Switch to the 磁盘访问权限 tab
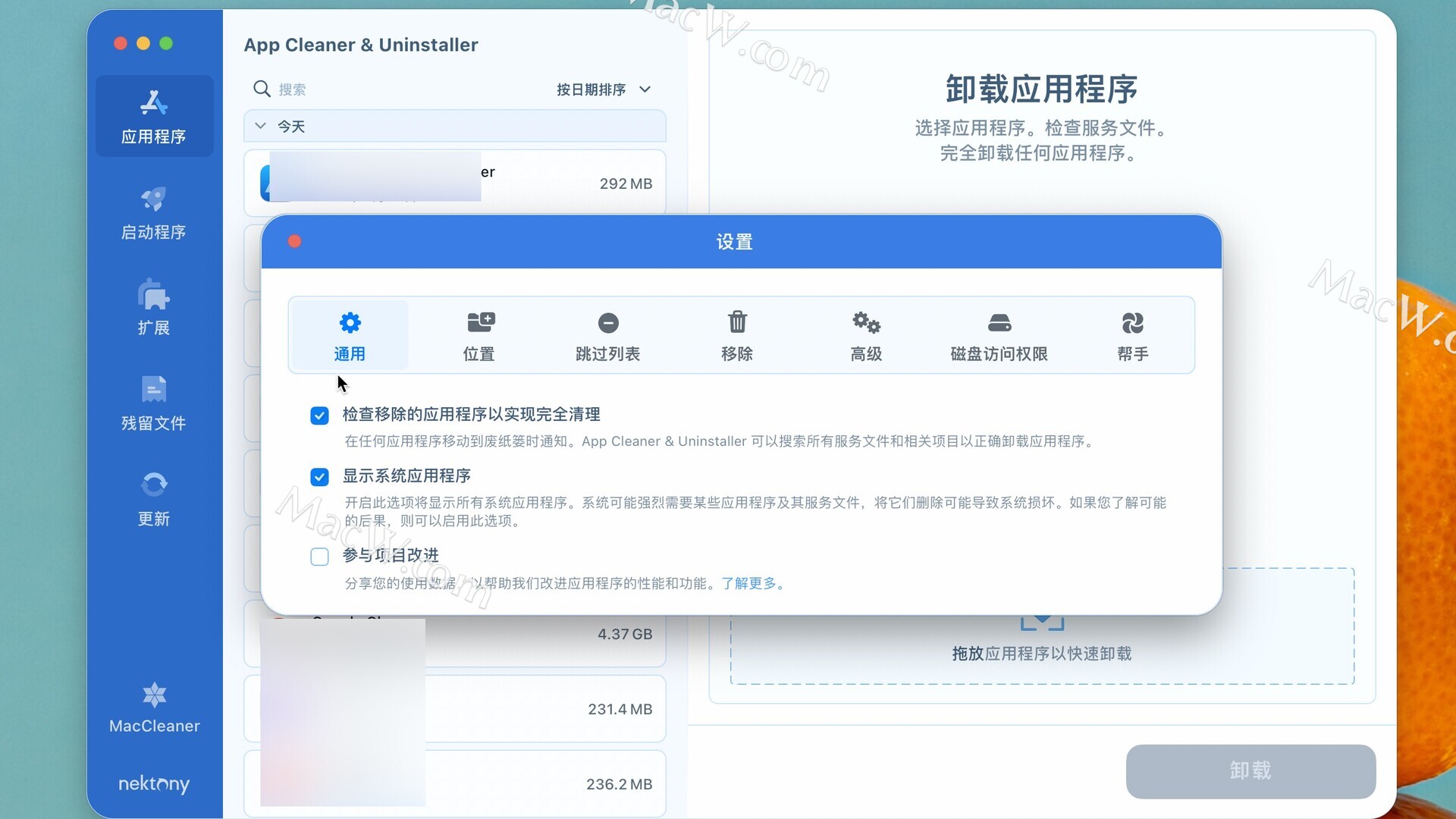This screenshot has height=819, width=1456. [999, 335]
